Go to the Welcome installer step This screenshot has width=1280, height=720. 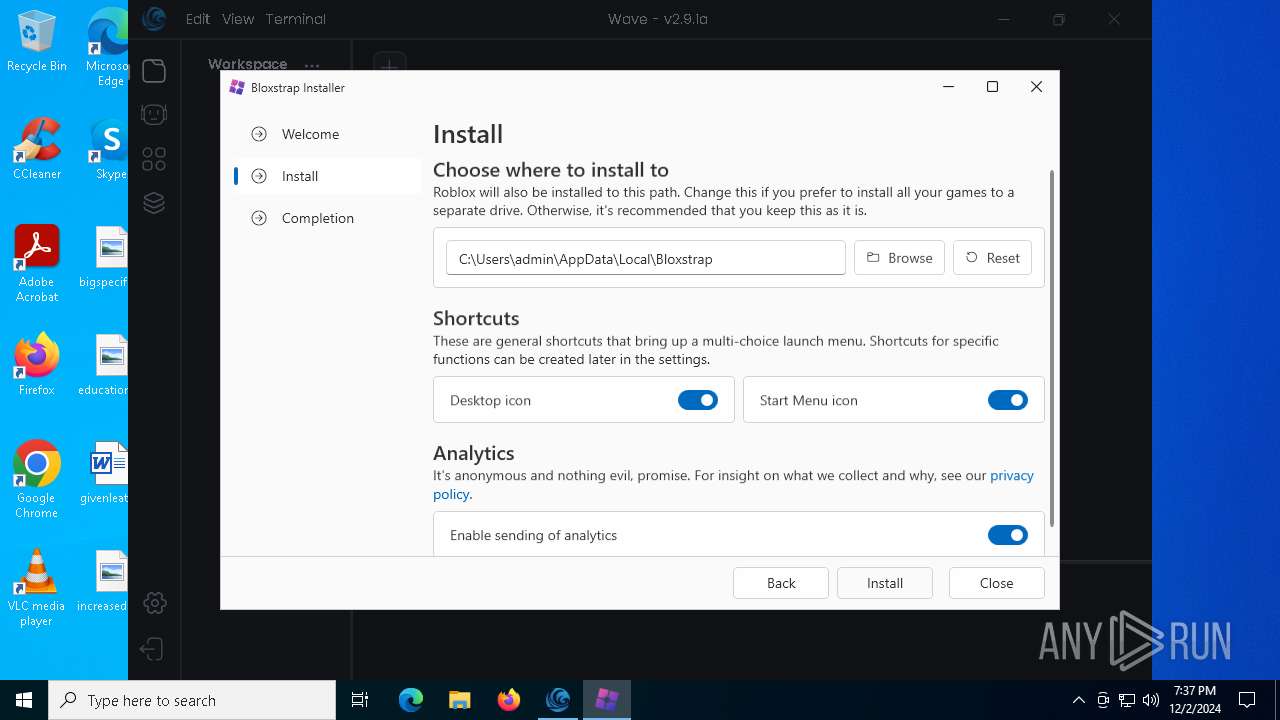[x=327, y=134]
